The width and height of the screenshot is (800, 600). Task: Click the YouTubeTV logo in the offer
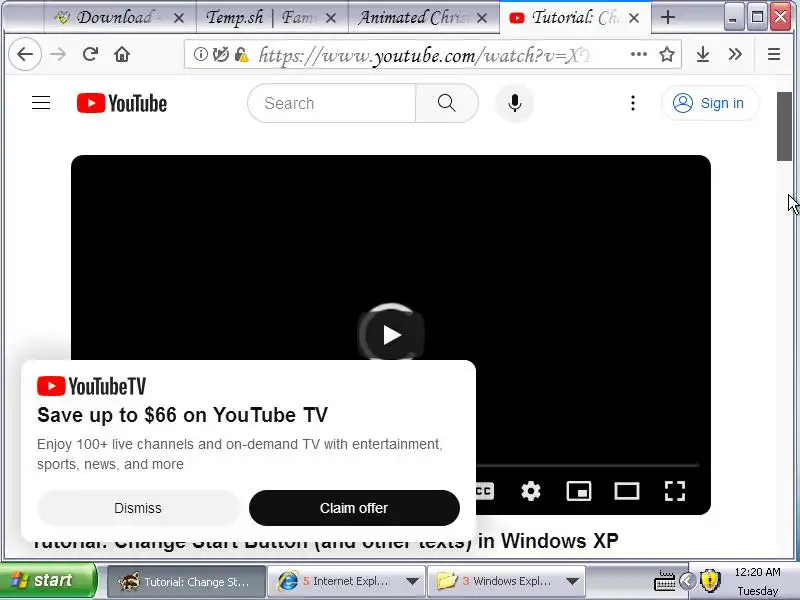click(92, 386)
